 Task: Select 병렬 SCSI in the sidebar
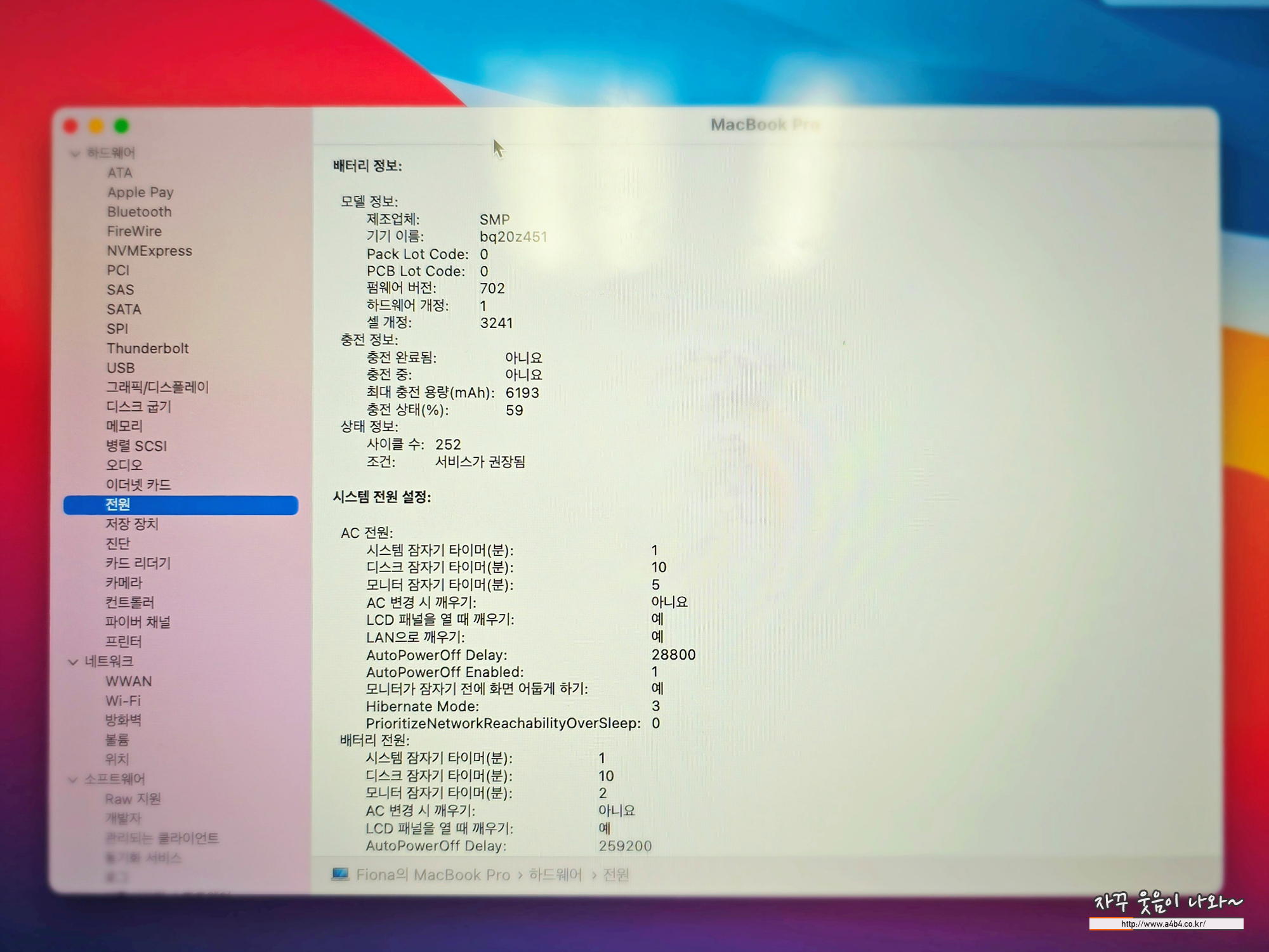click(x=136, y=446)
